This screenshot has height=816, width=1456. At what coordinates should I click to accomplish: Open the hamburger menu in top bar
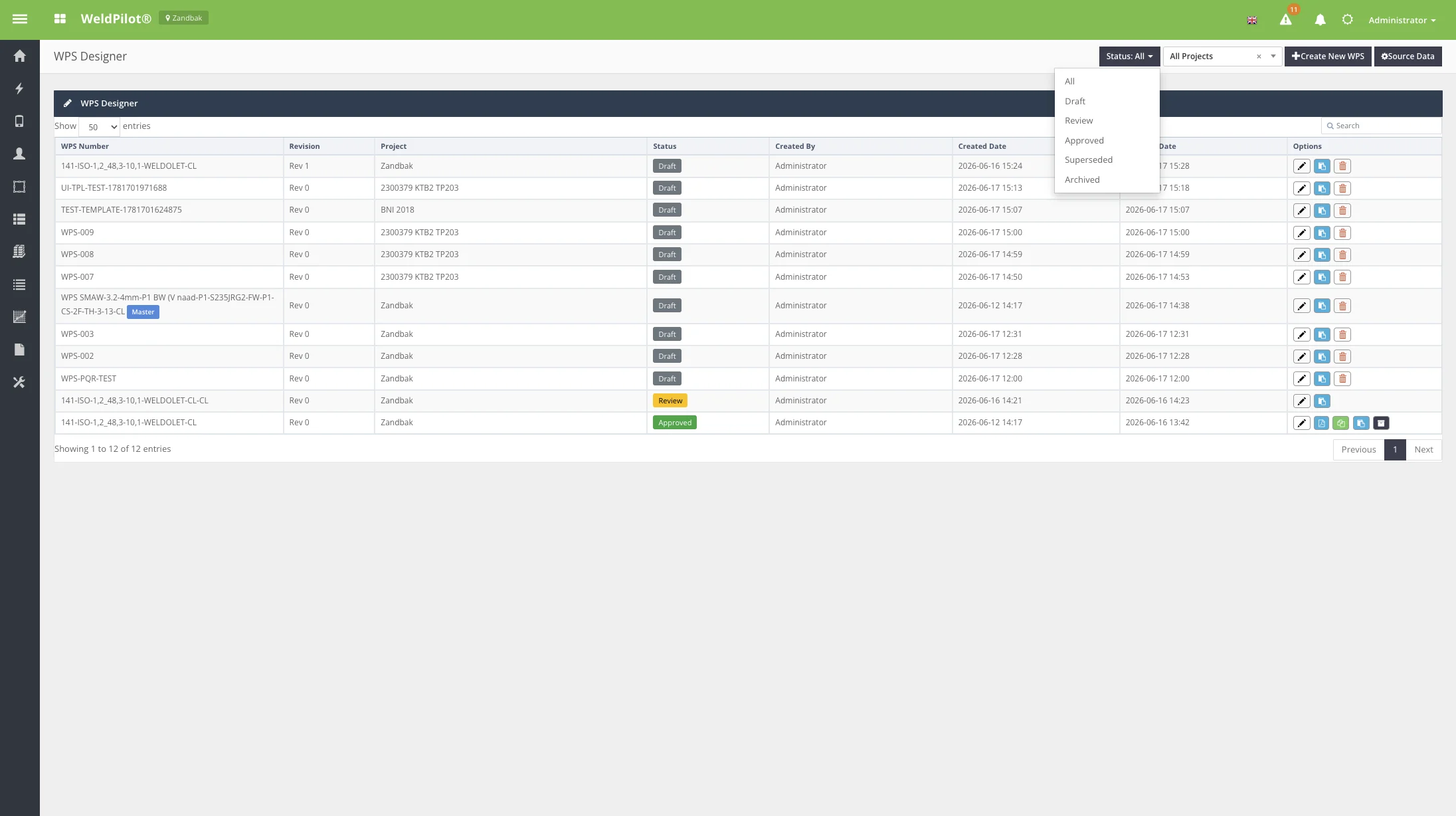(x=20, y=19)
